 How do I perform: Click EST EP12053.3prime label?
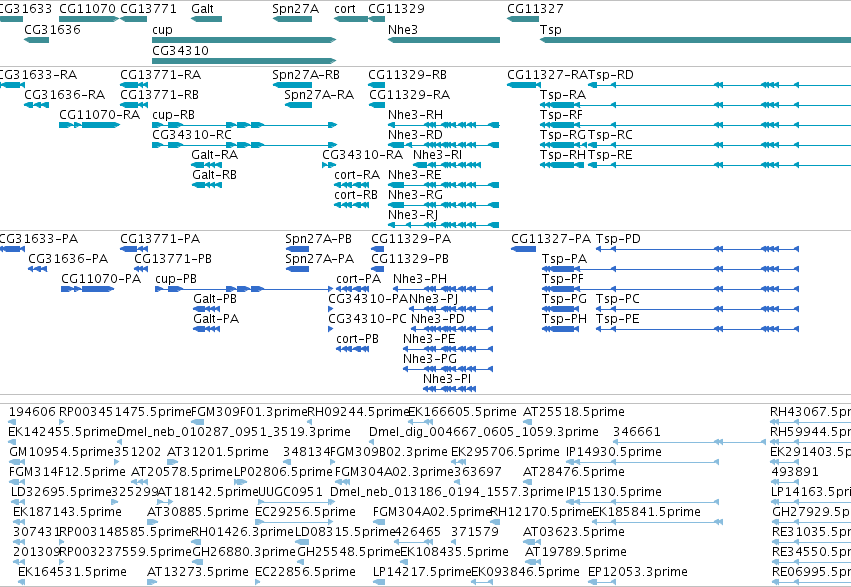pyautogui.click(x=638, y=572)
